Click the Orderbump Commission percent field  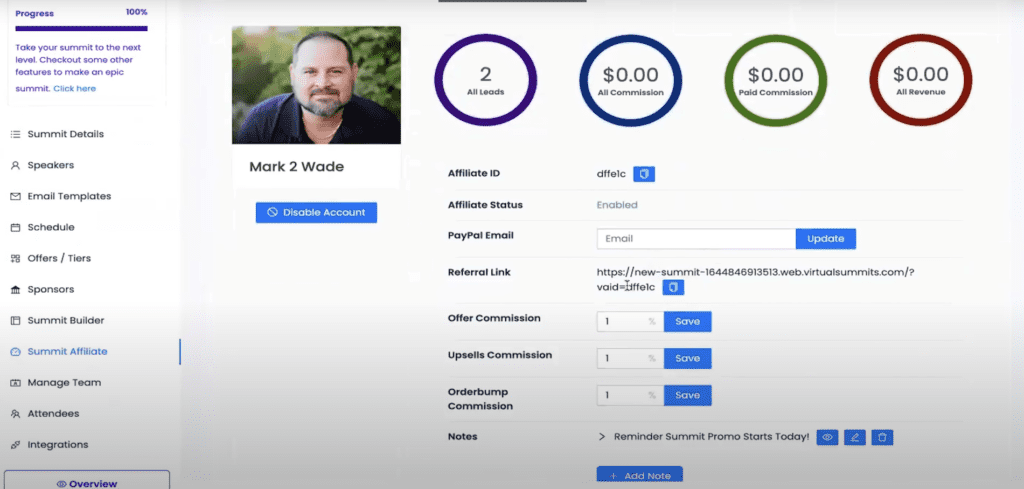[630, 395]
